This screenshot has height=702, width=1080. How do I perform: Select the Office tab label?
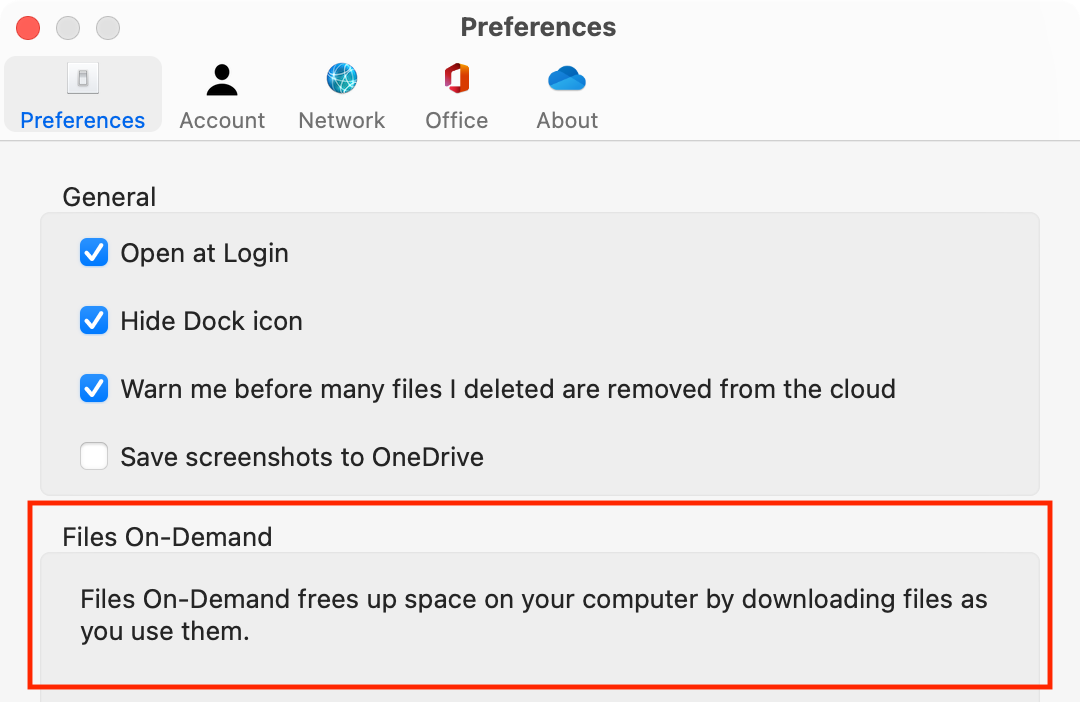[x=457, y=120]
